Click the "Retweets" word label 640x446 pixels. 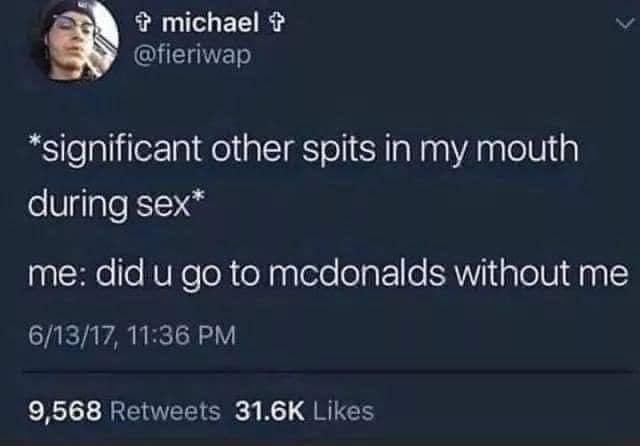click(x=165, y=411)
